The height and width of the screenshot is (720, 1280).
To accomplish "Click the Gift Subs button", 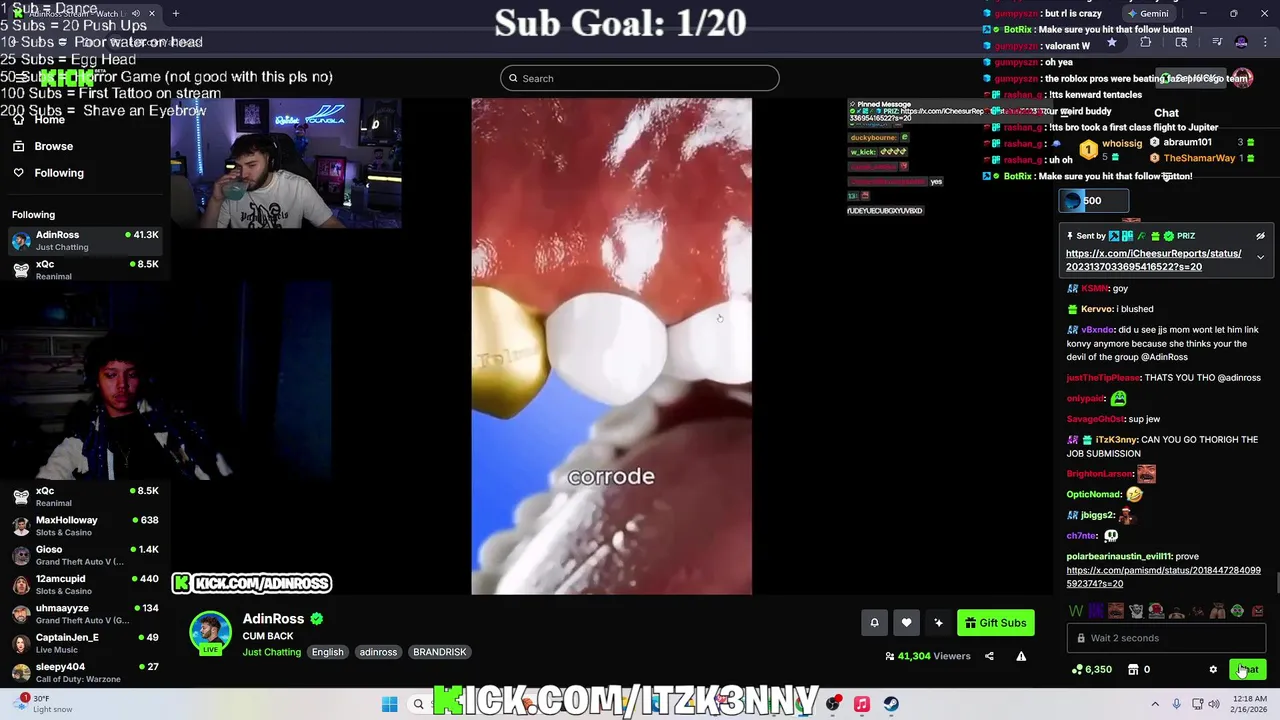I will (x=995, y=623).
